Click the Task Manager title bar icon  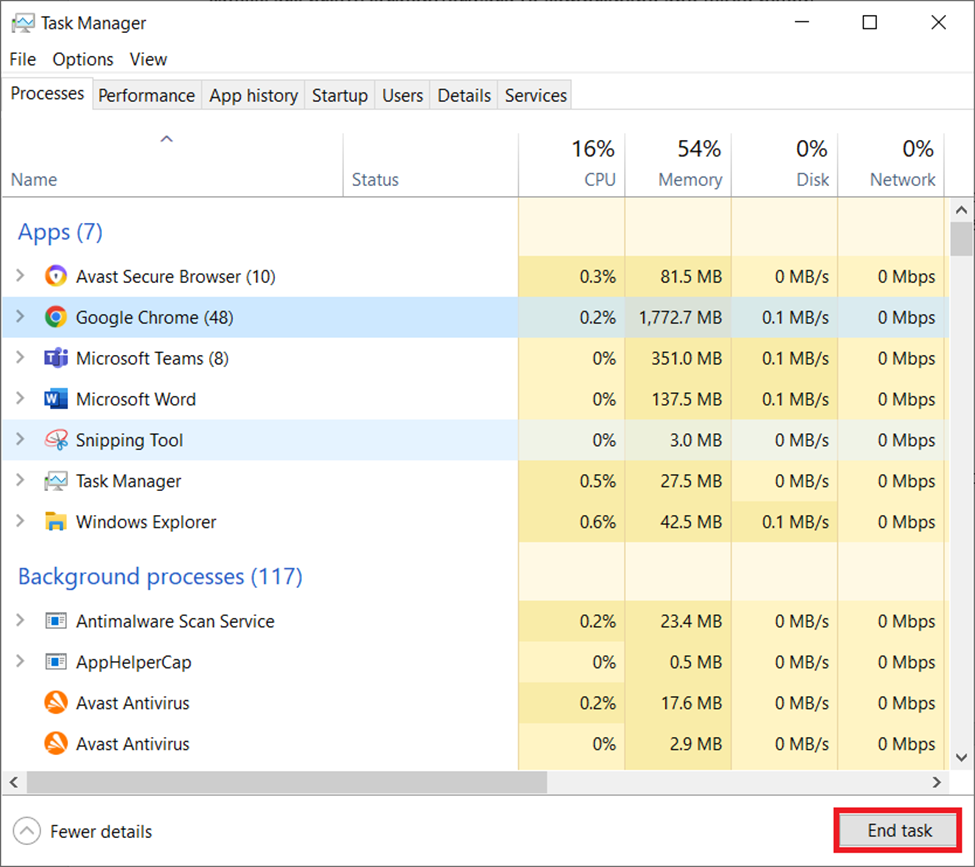click(x=23, y=23)
